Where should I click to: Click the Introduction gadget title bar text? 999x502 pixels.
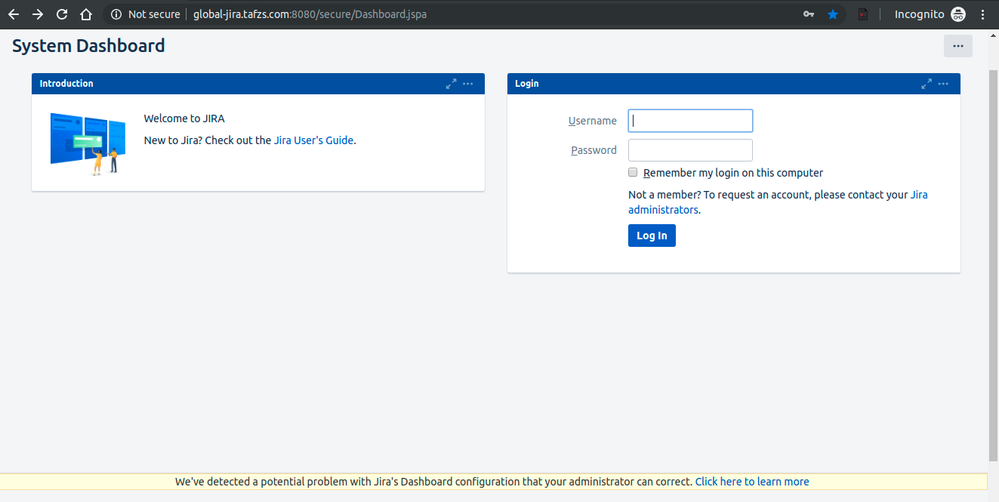click(66, 83)
